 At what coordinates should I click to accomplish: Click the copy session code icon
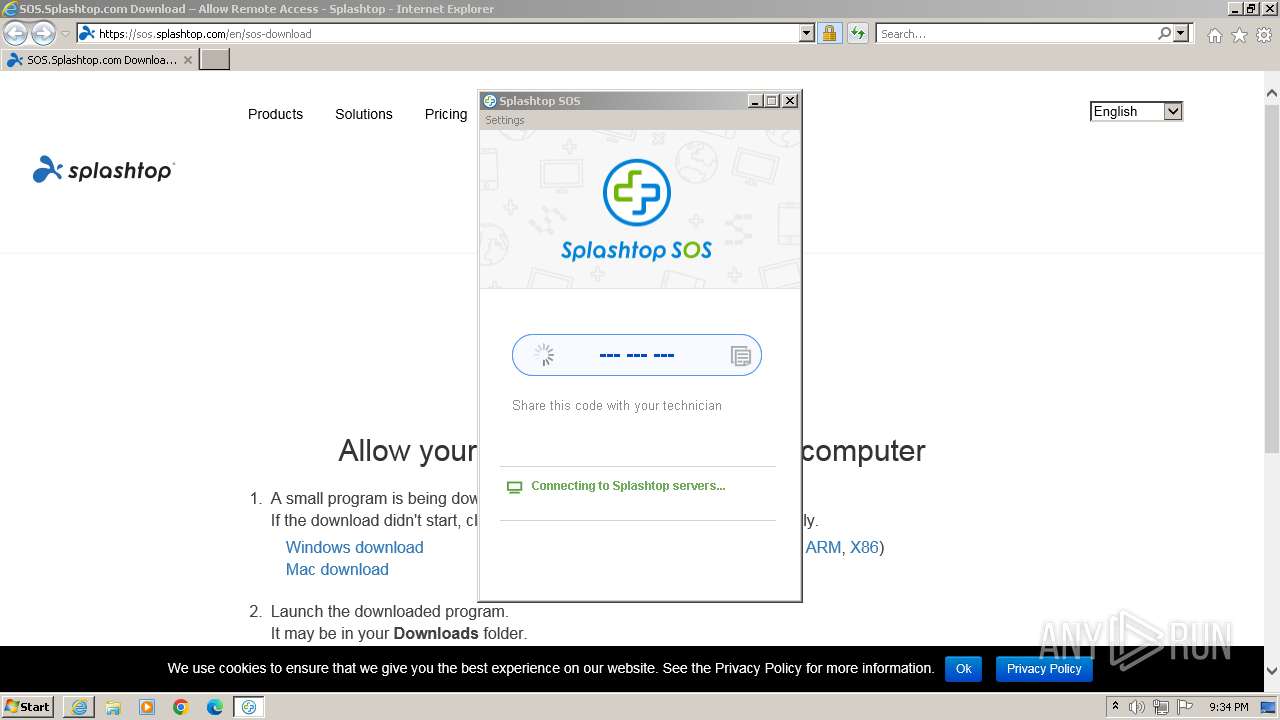click(x=741, y=356)
